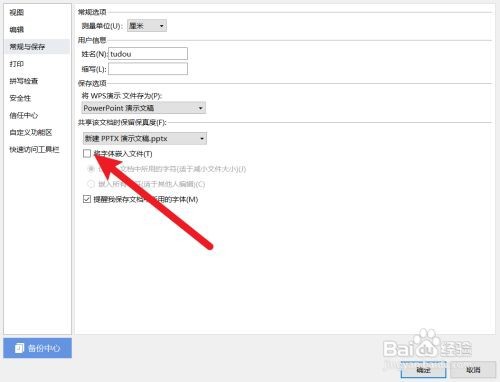Click the backup center icon
The height and width of the screenshot is (382, 500).
[20, 348]
